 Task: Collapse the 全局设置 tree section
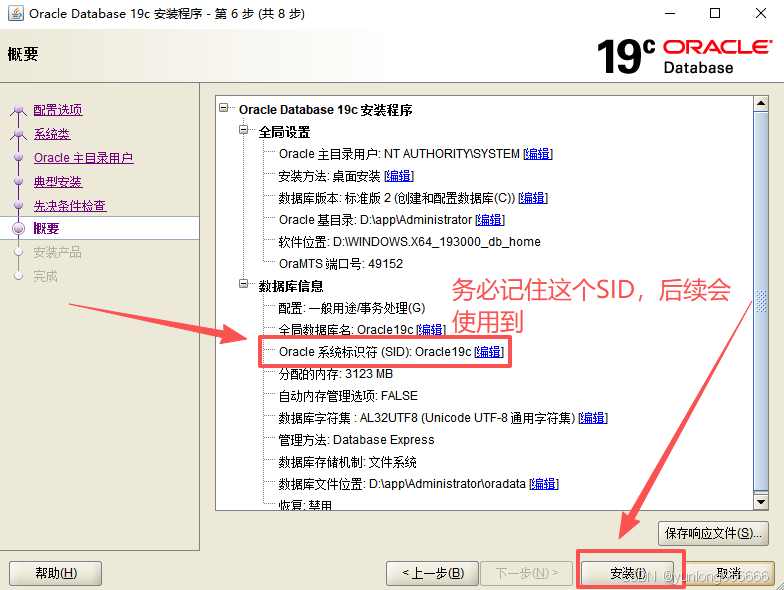(244, 130)
